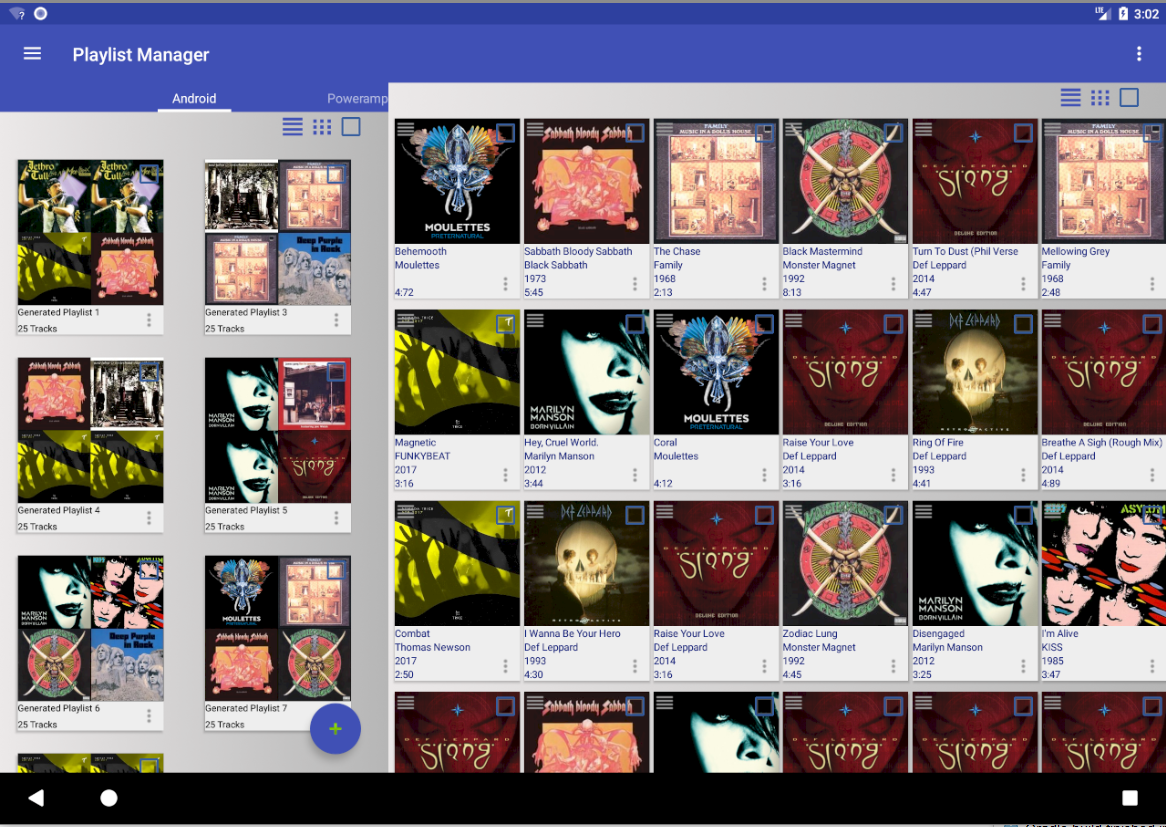Open three-dot menu for Behemooth track

point(506,283)
